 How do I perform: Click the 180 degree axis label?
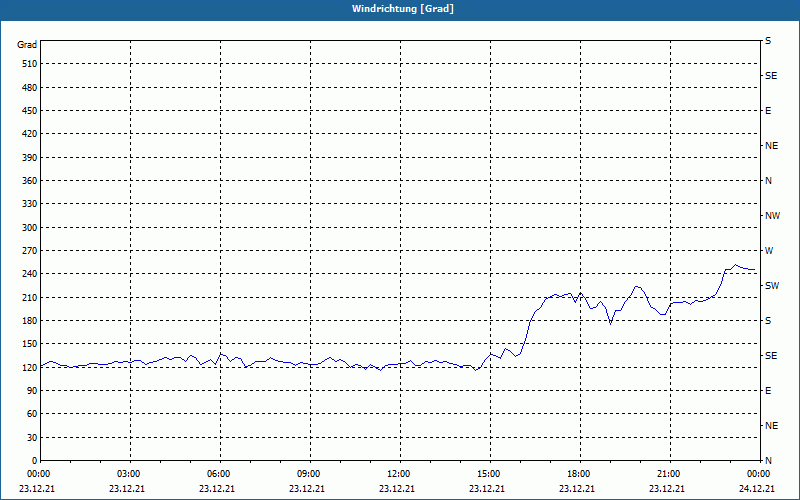tap(30, 320)
